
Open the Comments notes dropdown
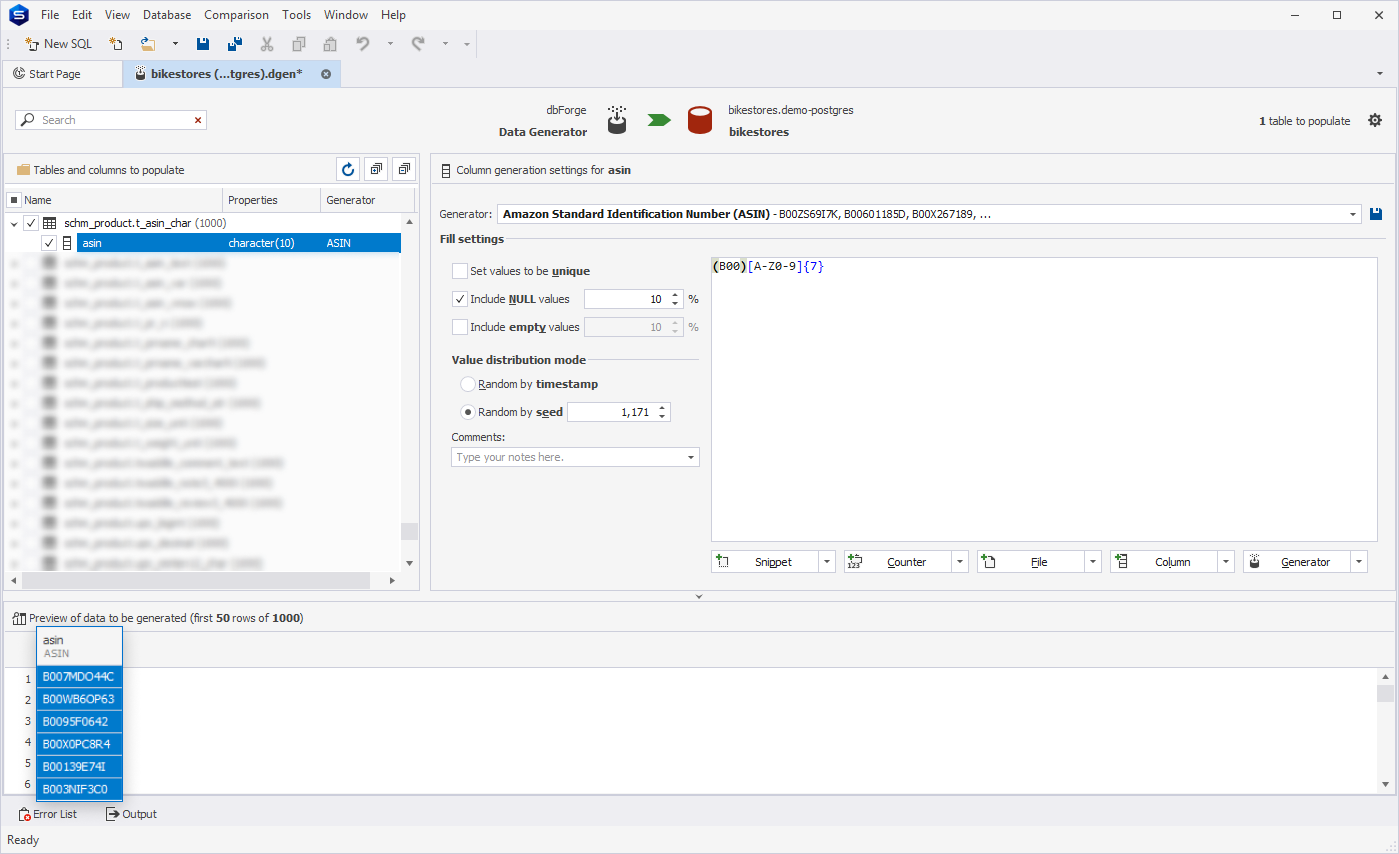click(x=691, y=457)
